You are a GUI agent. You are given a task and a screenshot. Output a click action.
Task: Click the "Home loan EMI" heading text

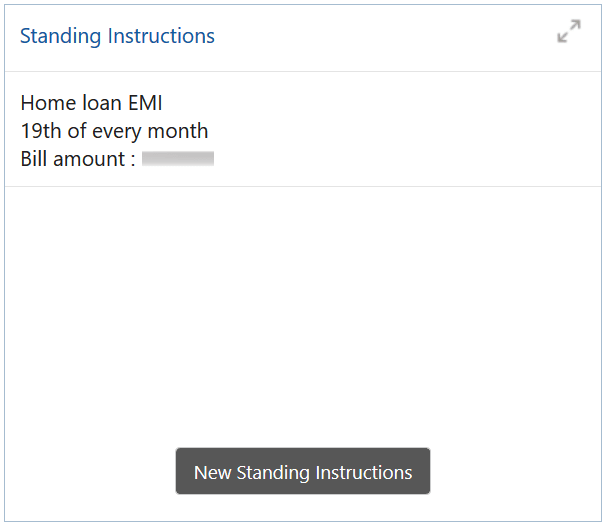pyautogui.click(x=91, y=103)
